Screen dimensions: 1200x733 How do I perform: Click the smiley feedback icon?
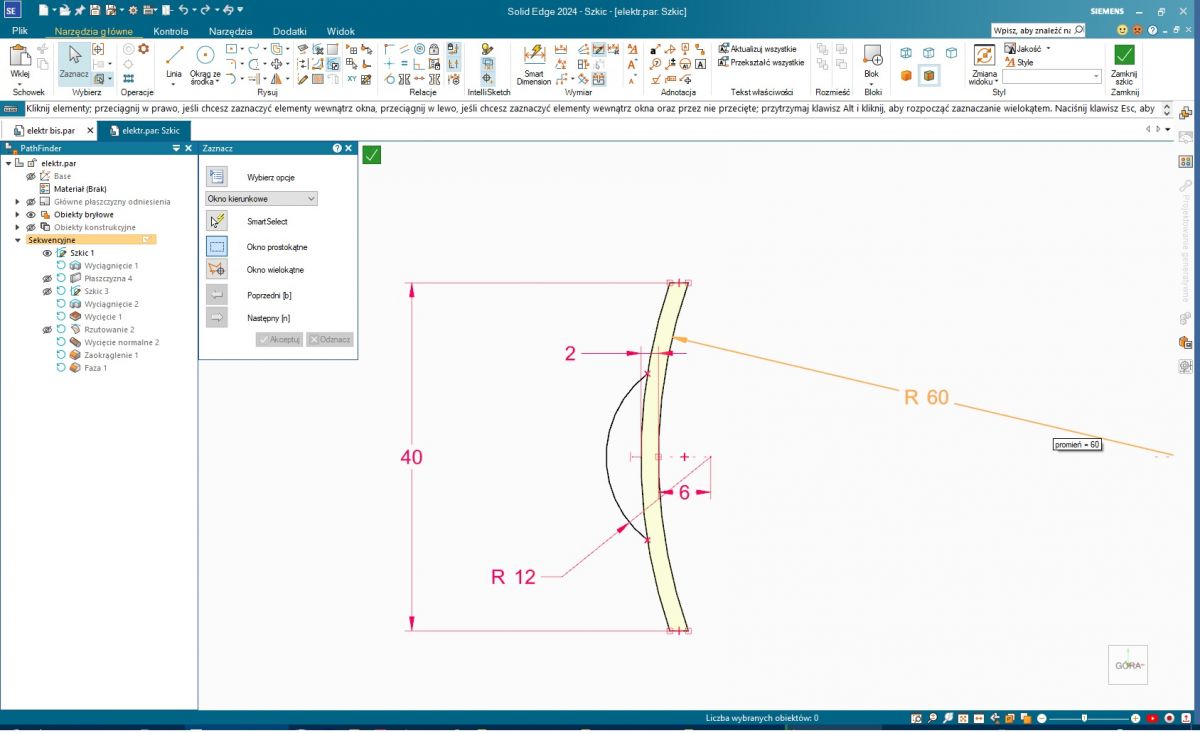(x=1121, y=31)
